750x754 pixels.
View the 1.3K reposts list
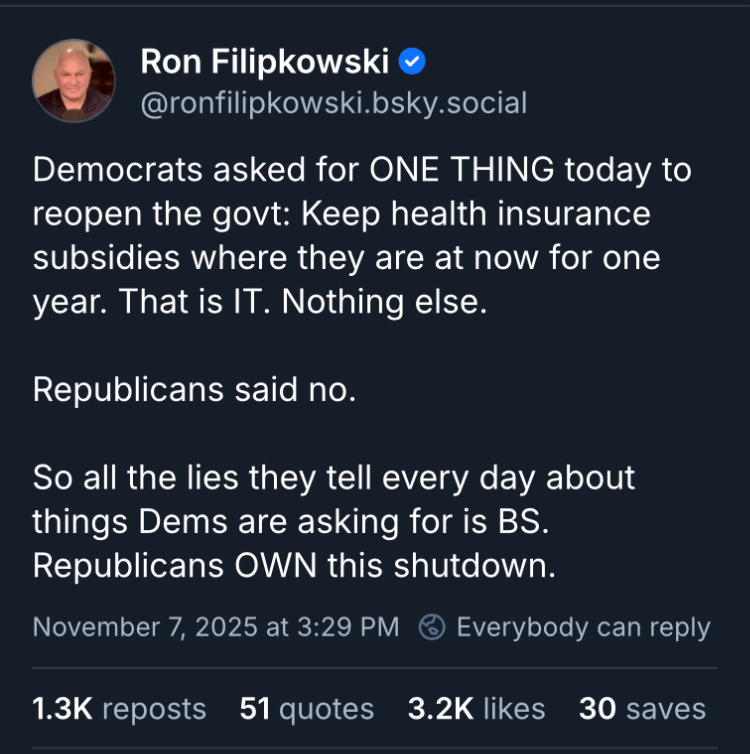pyautogui.click(x=119, y=709)
